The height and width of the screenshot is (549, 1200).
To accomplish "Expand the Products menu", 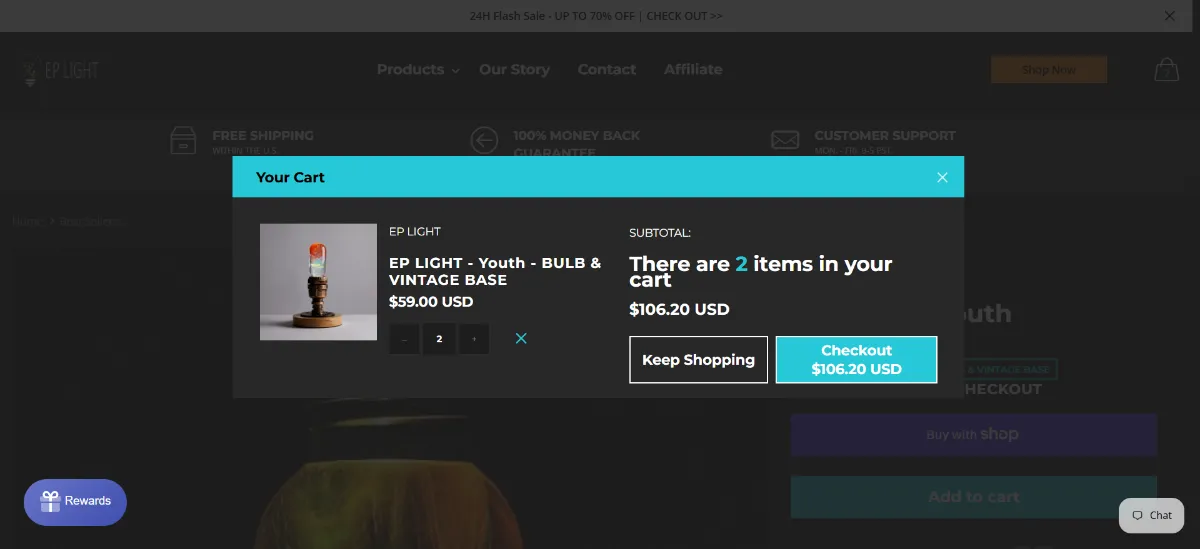I will pyautogui.click(x=418, y=69).
